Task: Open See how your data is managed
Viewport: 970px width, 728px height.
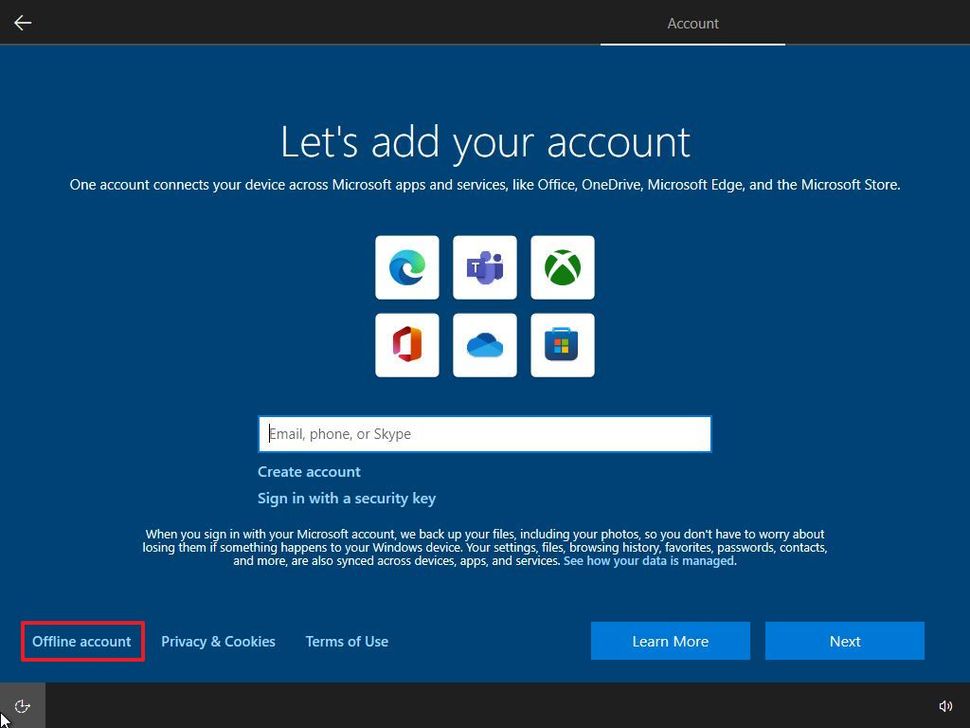Action: point(648,560)
